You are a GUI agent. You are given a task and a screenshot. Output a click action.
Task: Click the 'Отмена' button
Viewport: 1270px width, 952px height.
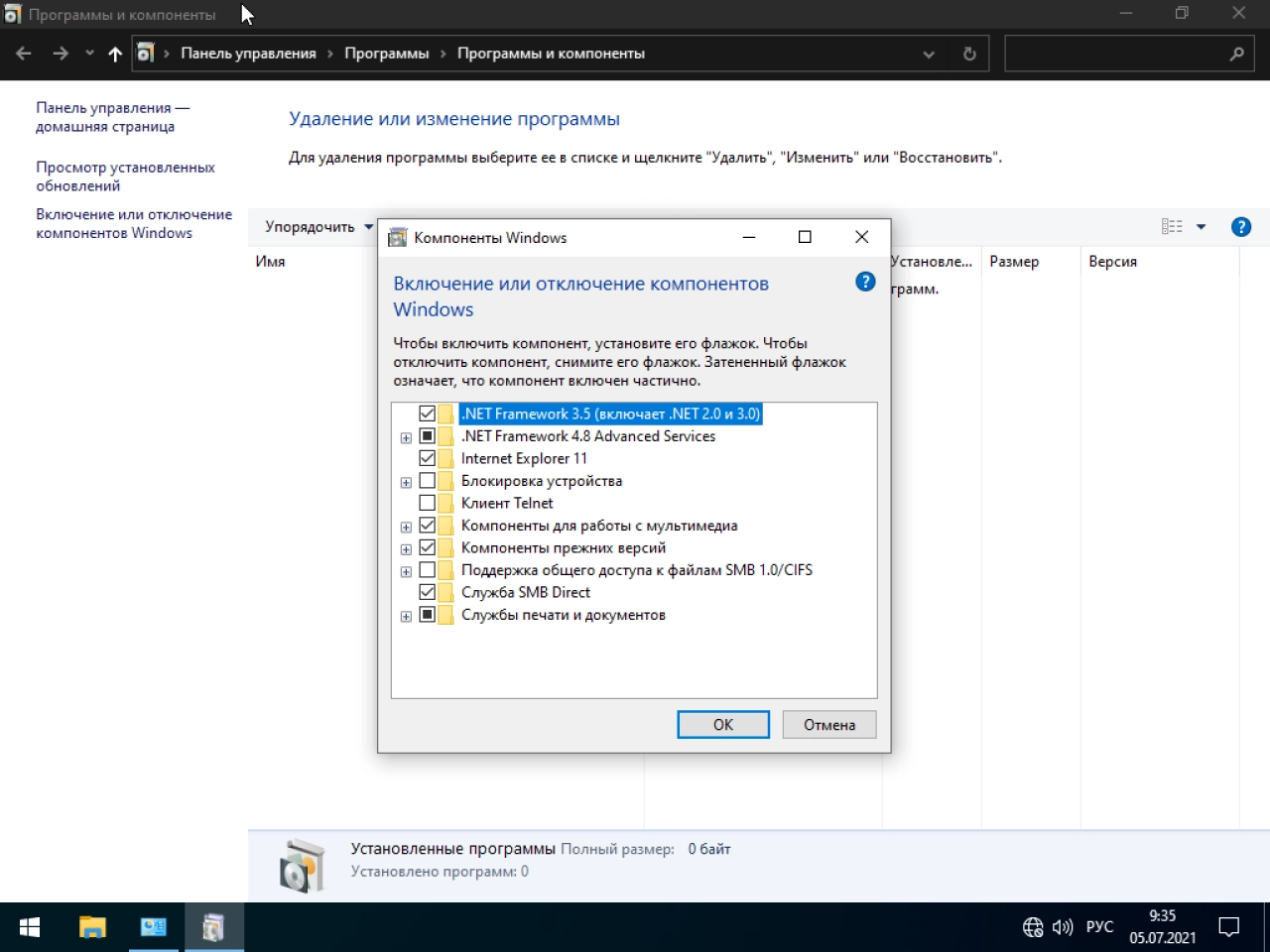pyautogui.click(x=829, y=725)
